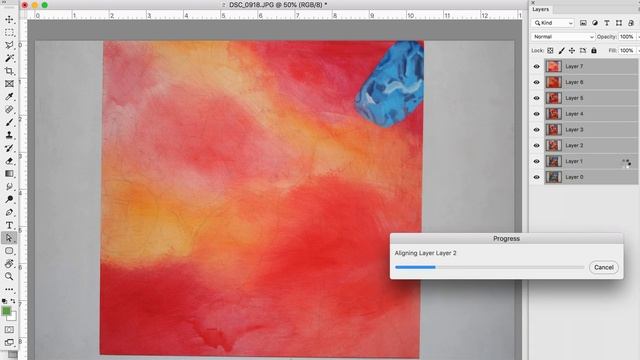Hide Layer 5 with its eye icon
The height and width of the screenshot is (360, 640).
coord(536,98)
